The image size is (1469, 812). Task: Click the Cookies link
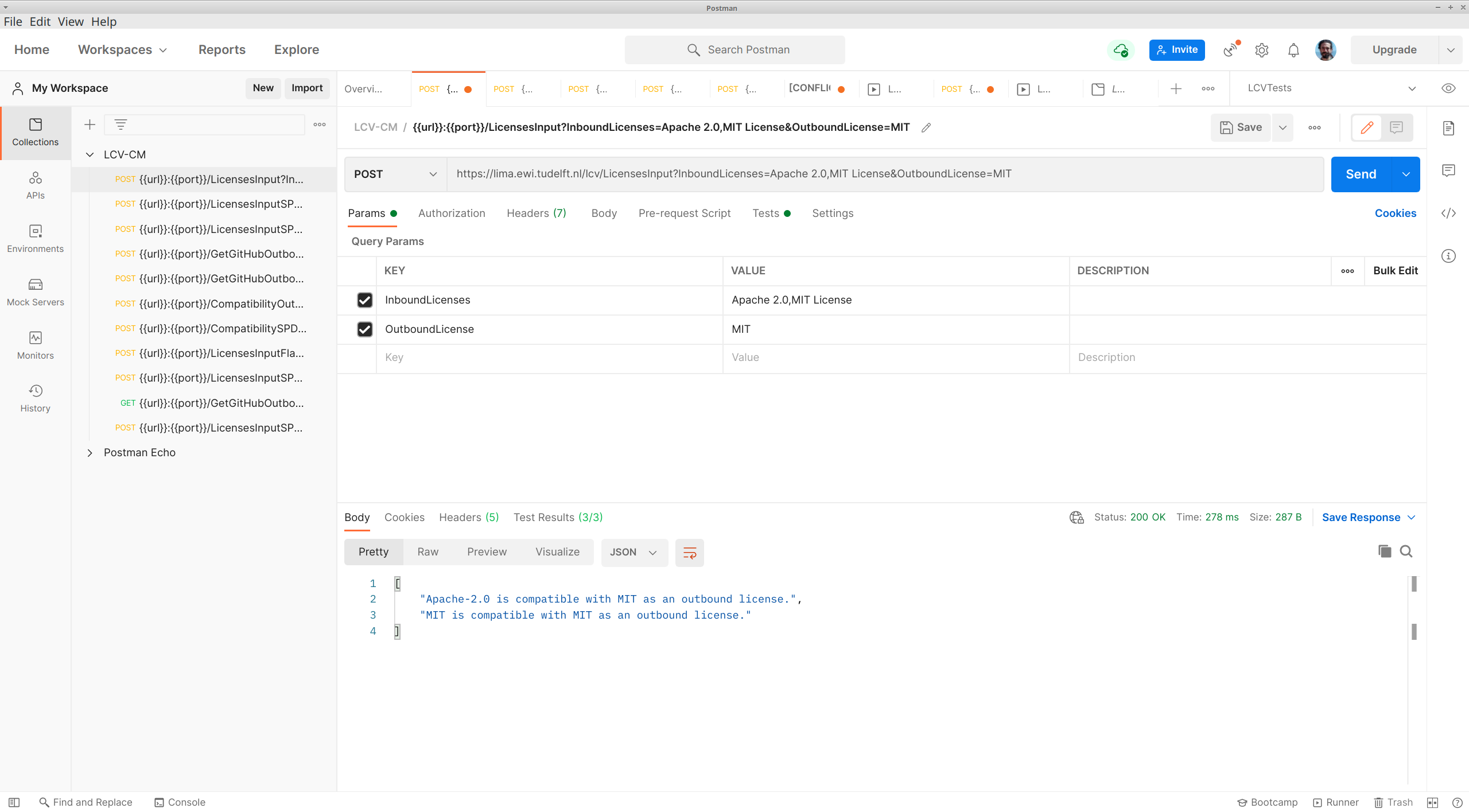pyautogui.click(x=1395, y=213)
